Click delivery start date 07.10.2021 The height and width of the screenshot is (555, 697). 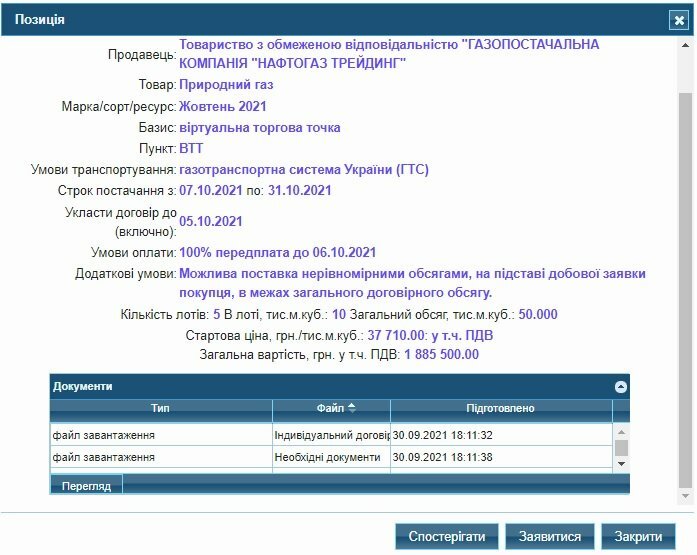coord(211,191)
